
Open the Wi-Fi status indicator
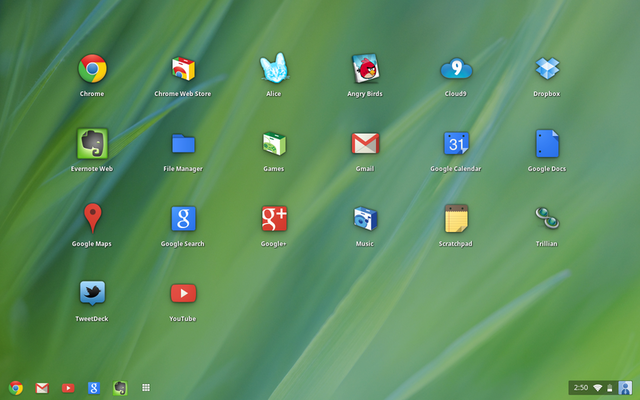pyautogui.click(x=598, y=388)
